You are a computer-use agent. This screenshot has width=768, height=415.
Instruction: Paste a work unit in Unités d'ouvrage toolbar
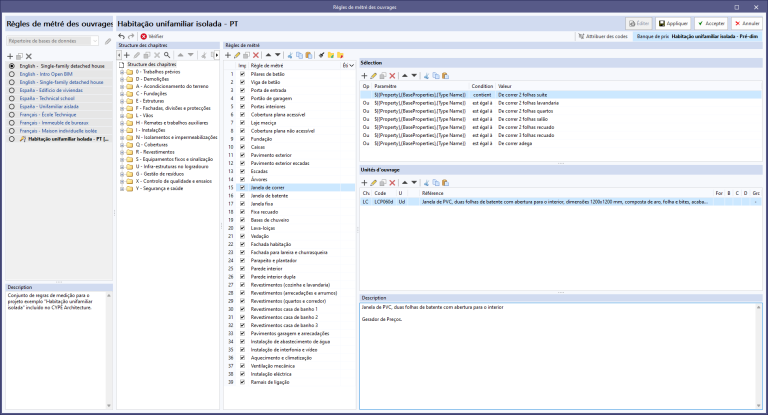445,183
